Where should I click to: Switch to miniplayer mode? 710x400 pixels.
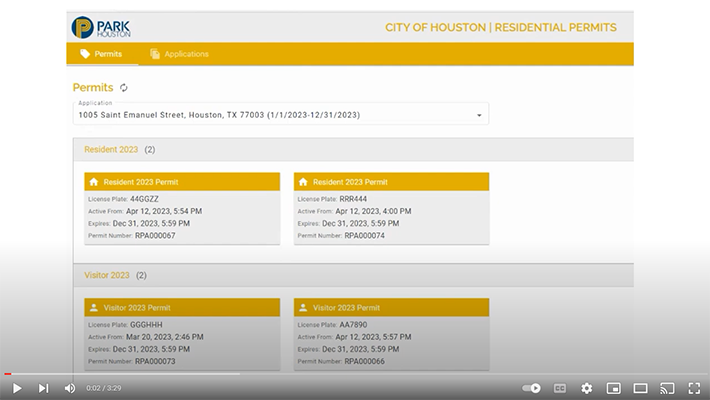[614, 388]
